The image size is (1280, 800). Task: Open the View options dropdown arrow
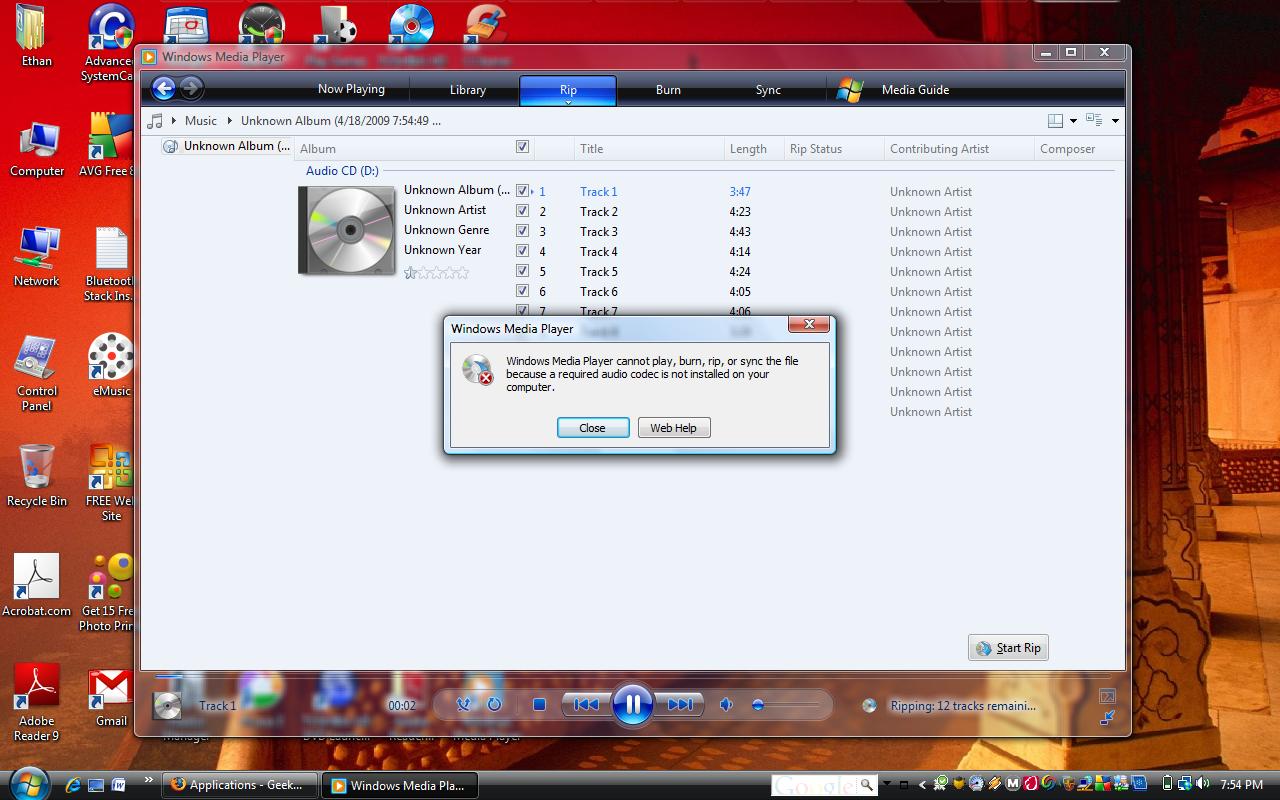coord(1115,121)
